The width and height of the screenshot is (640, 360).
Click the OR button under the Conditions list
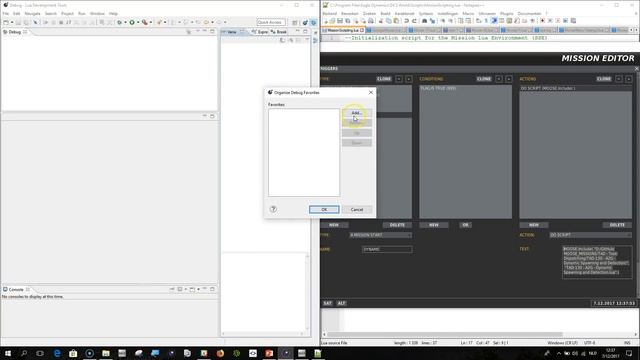(x=465, y=225)
